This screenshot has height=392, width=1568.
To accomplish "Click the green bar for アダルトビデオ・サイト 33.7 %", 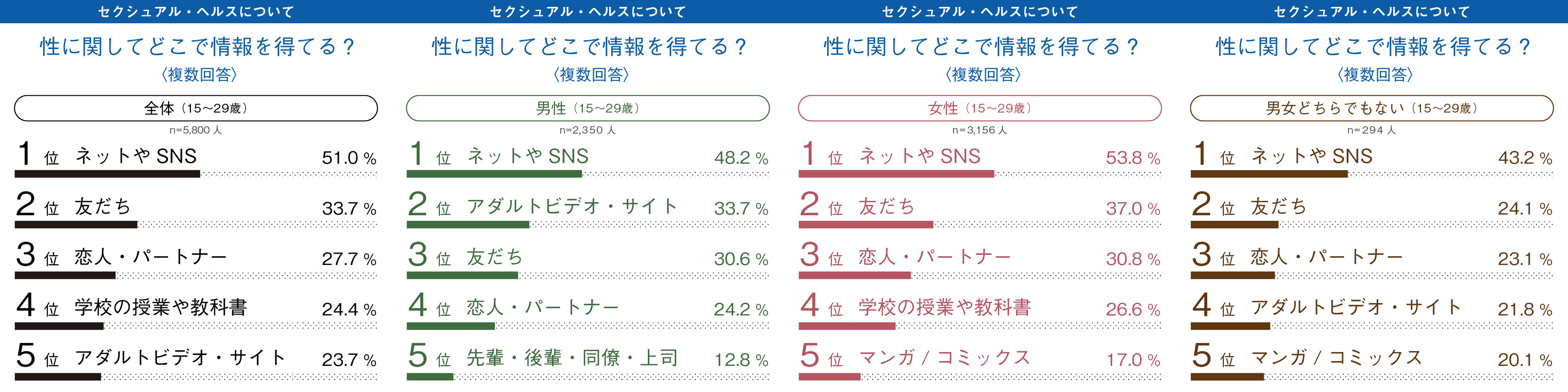I will click(468, 225).
